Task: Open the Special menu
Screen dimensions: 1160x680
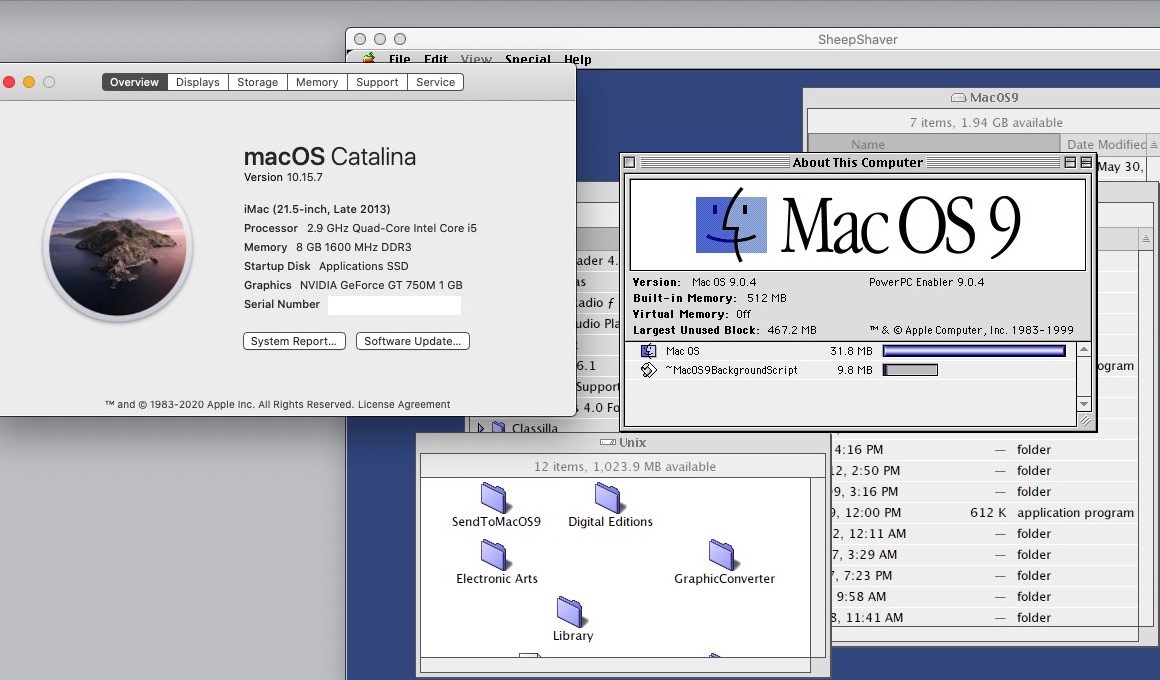Action: [x=527, y=59]
